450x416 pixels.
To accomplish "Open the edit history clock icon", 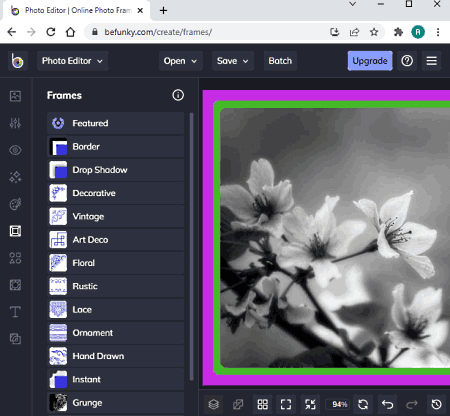I will pos(437,404).
